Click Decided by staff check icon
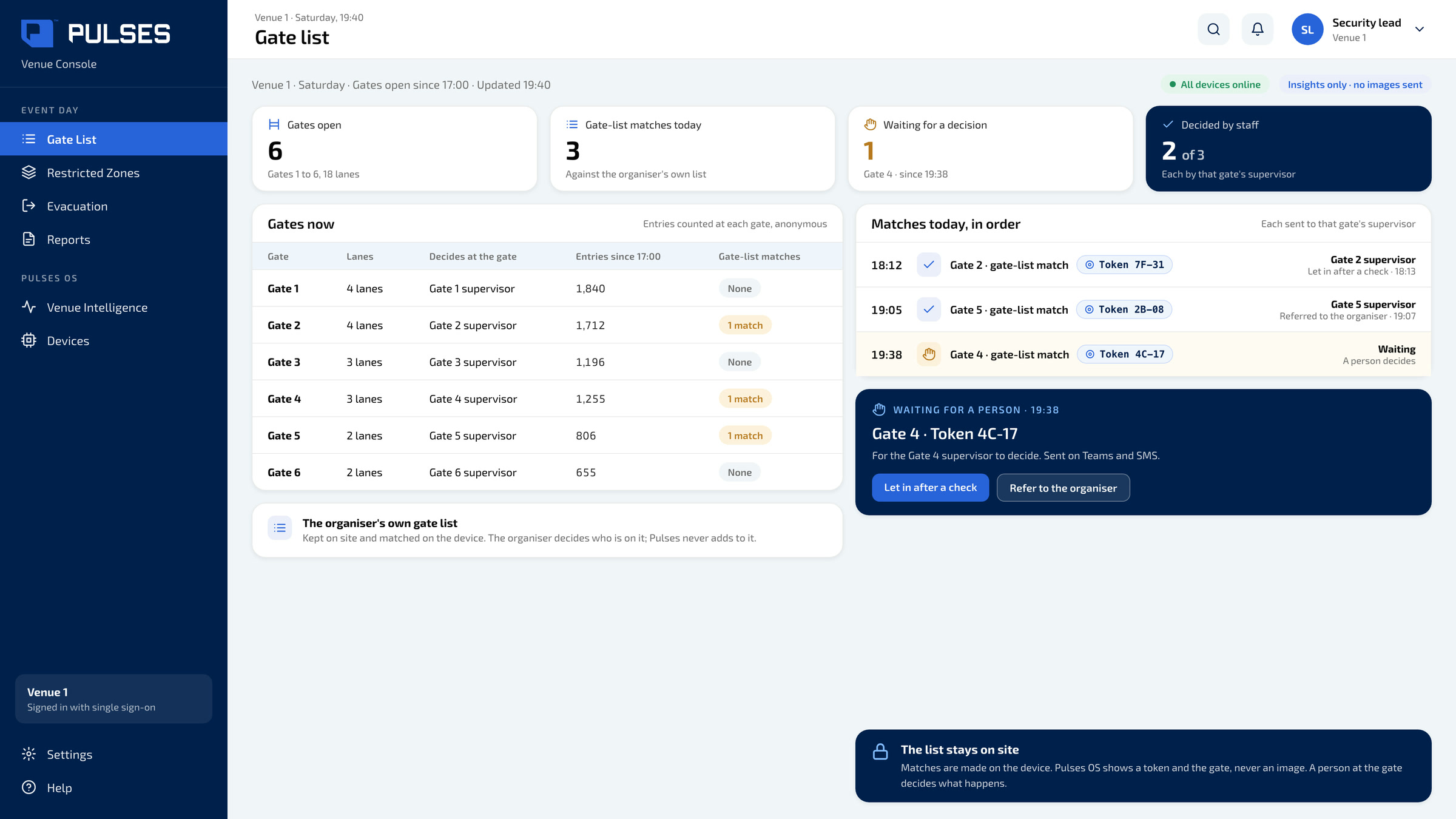Viewport: 1456px width, 819px height. coord(1168,124)
